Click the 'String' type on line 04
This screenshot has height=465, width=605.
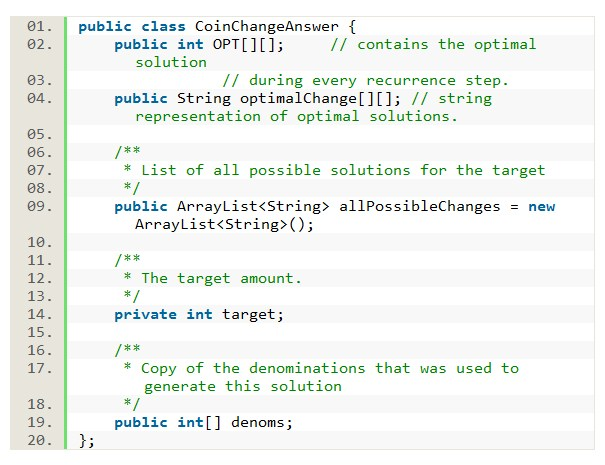pos(203,99)
